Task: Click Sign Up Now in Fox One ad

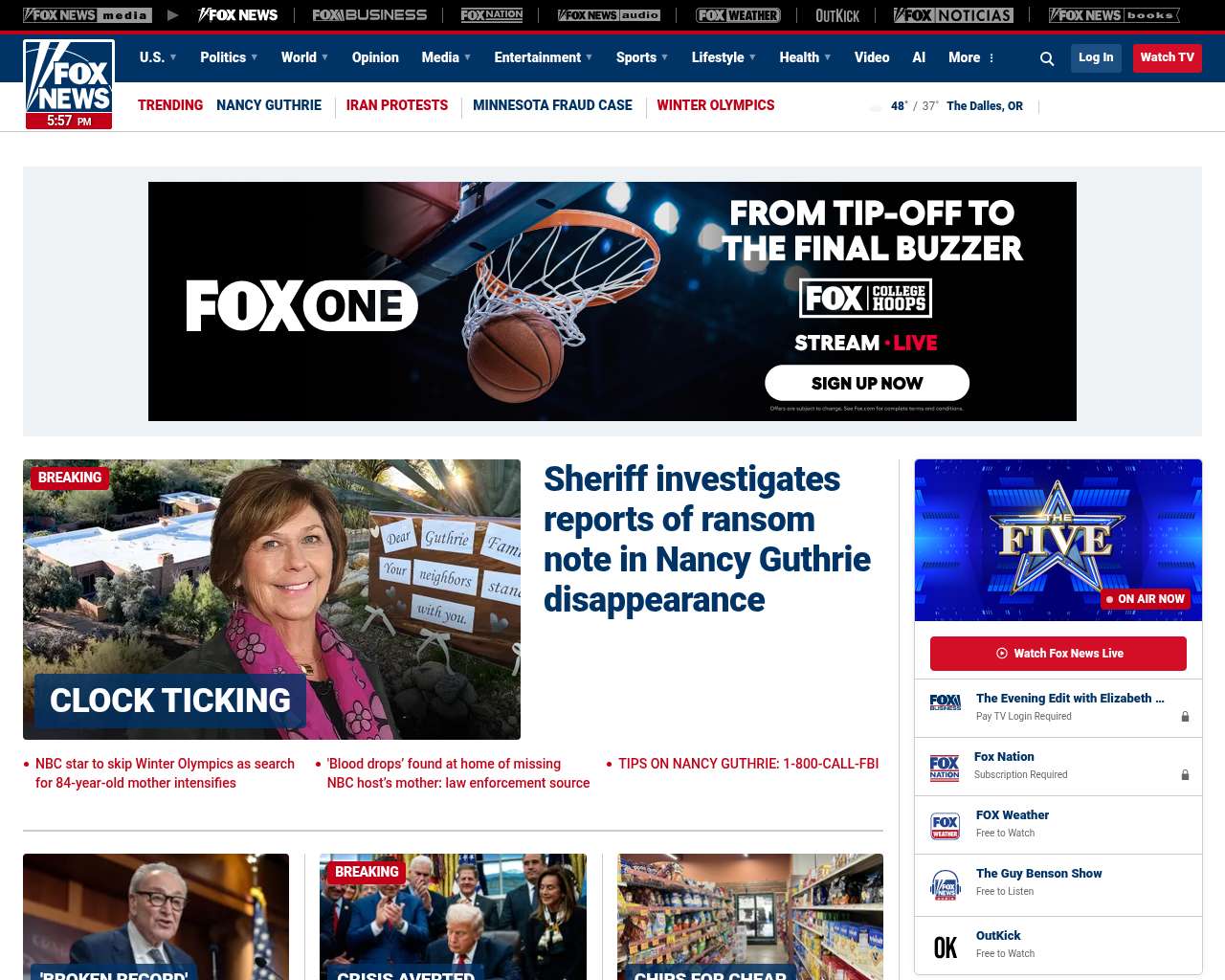Action: tap(867, 383)
